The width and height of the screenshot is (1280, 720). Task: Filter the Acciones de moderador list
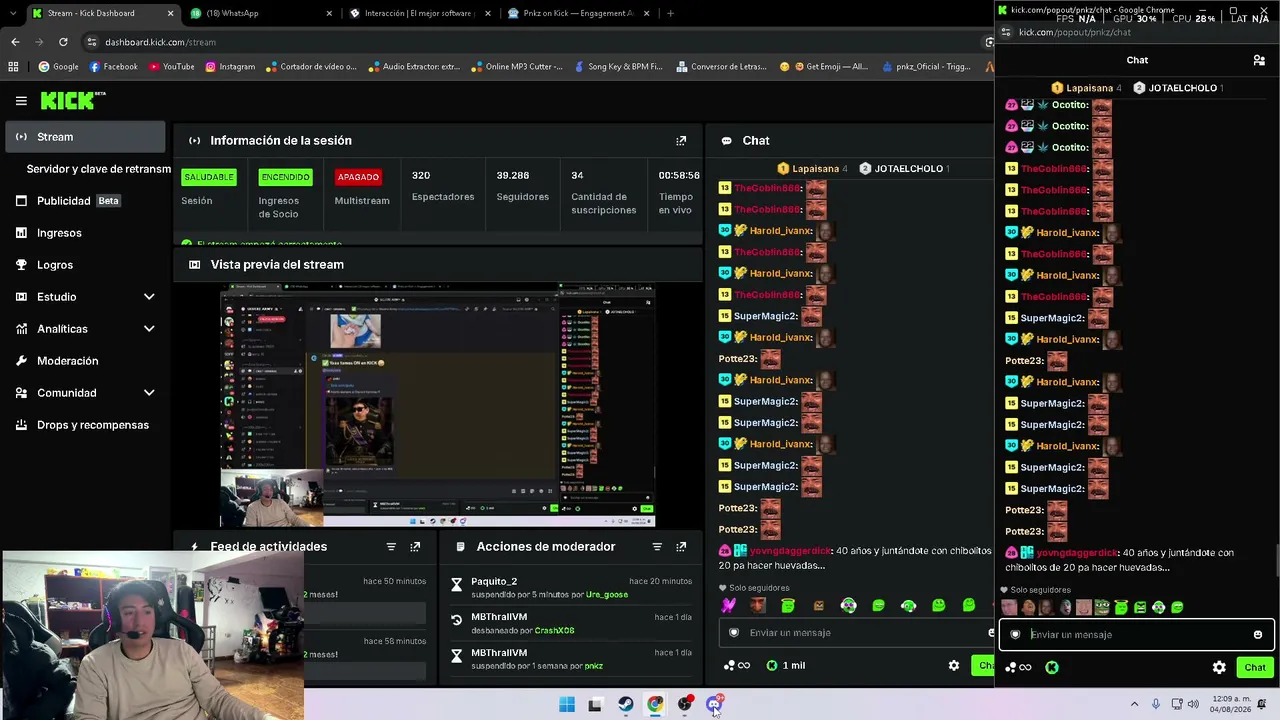click(657, 547)
